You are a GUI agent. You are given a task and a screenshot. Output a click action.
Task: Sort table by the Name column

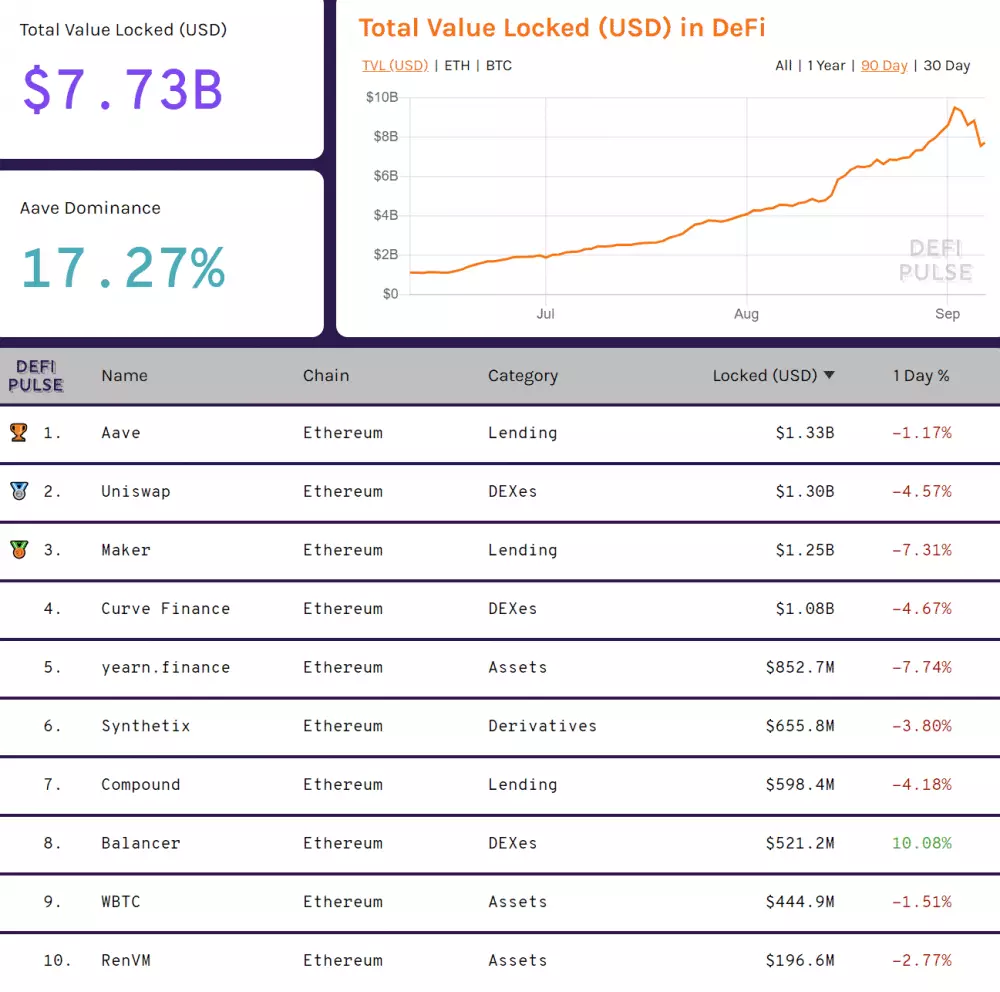tap(124, 376)
